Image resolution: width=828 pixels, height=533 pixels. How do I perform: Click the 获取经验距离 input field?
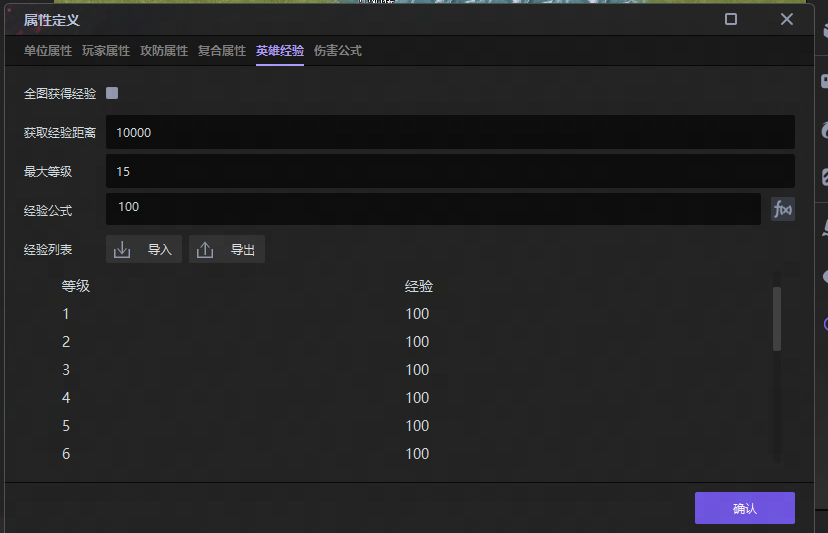click(x=450, y=132)
